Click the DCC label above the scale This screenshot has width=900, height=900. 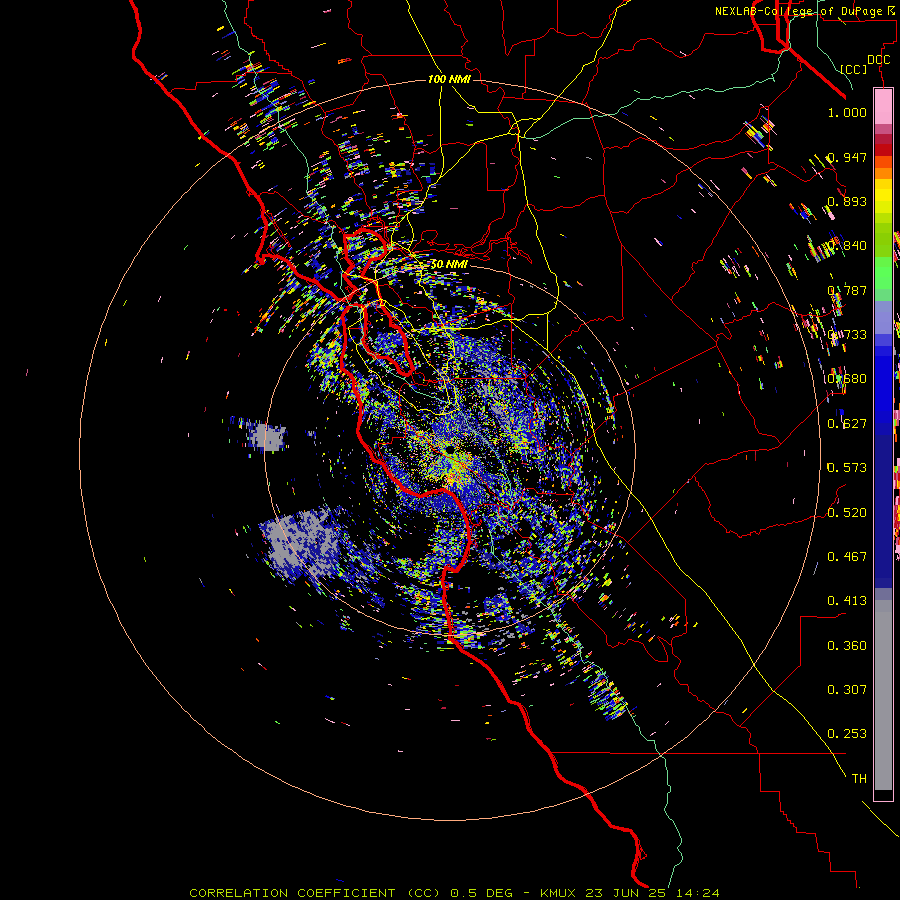878,60
